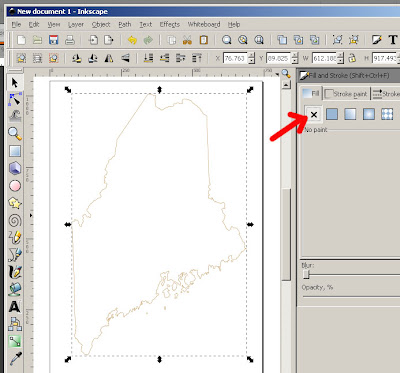This screenshot has height=373, width=400.
Task: Select the Rectangle tool
Action: coord(15,151)
